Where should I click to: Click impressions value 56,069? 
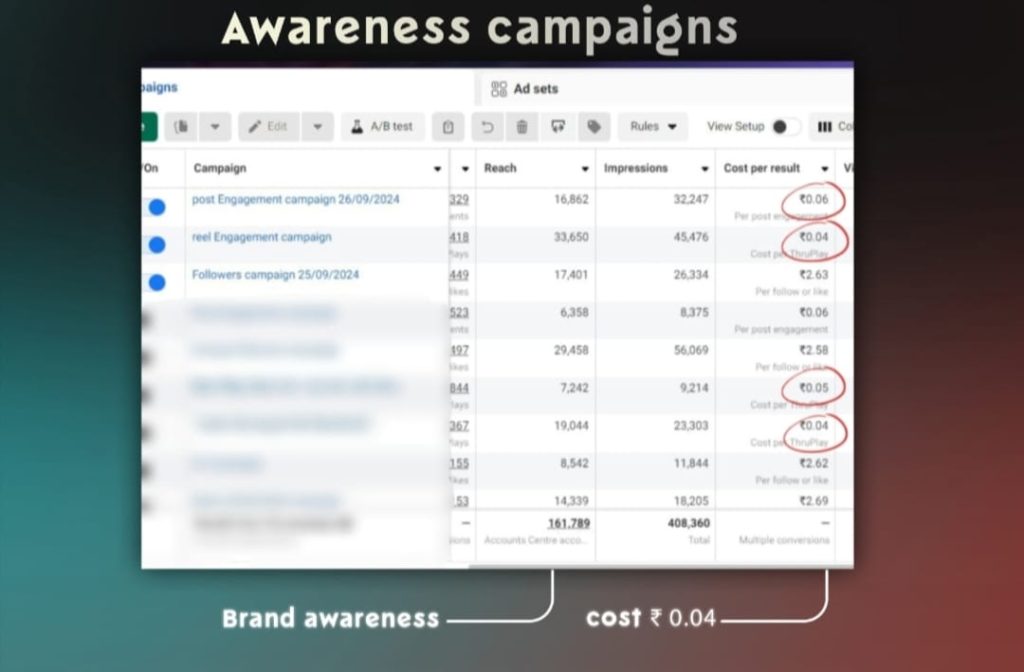691,351
